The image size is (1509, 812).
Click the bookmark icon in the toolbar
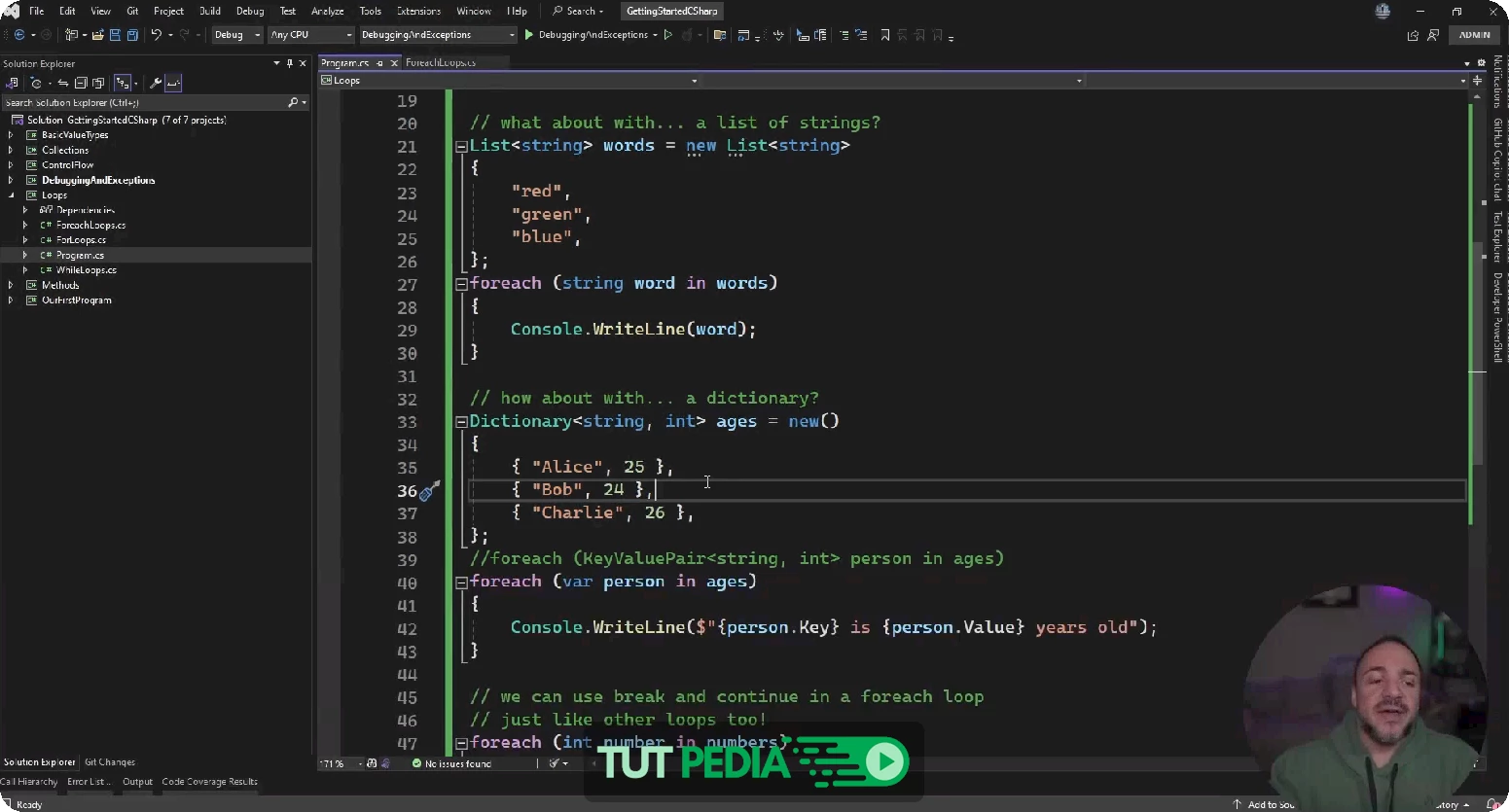884,35
